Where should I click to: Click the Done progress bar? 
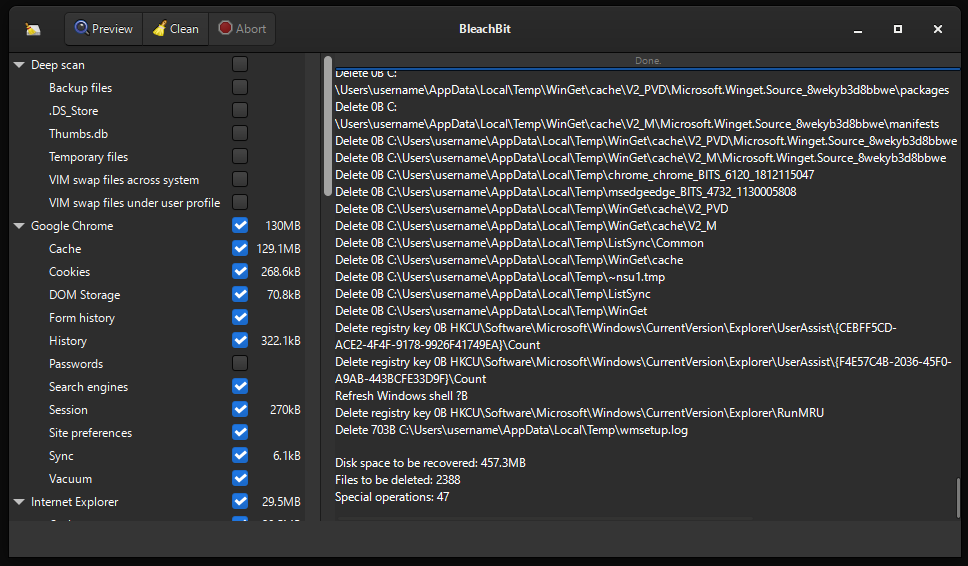[x=648, y=61]
